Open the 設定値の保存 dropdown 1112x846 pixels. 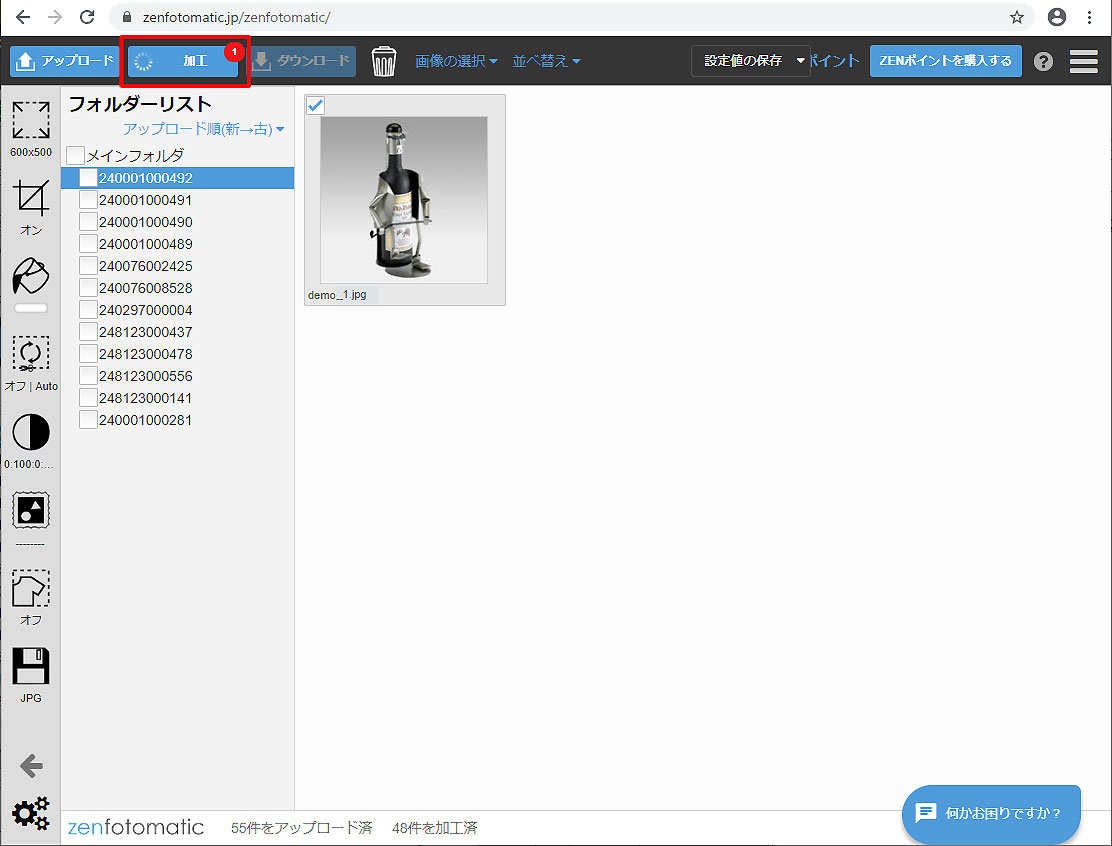[x=750, y=61]
